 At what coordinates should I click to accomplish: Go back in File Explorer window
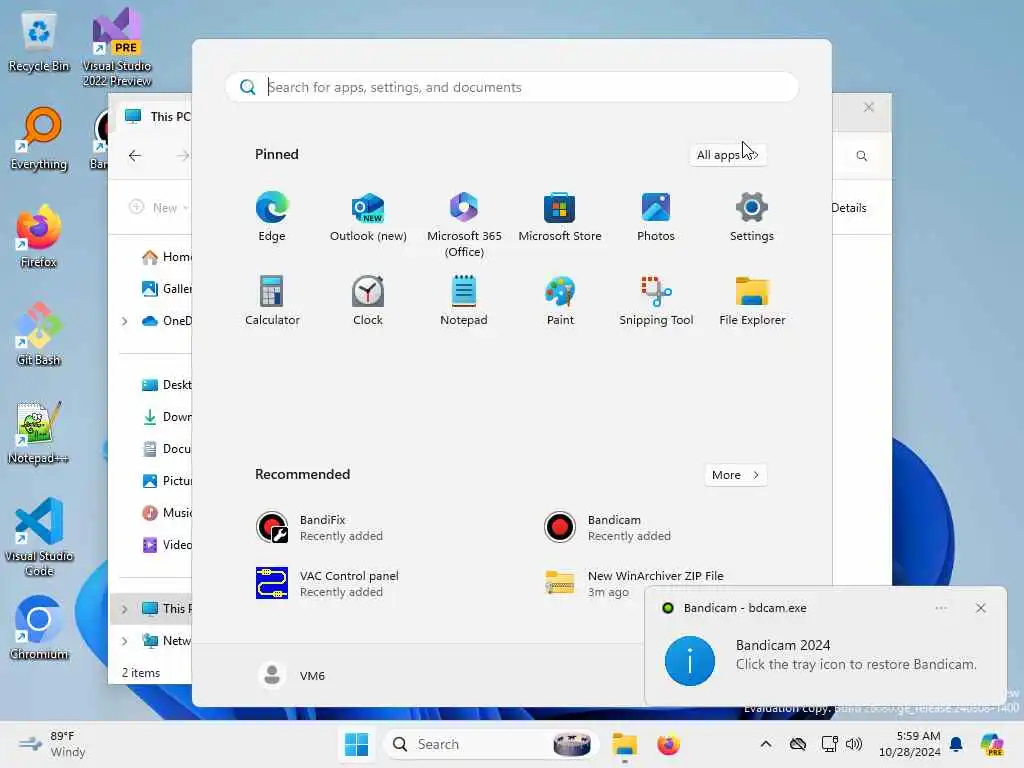pyautogui.click(x=135, y=155)
